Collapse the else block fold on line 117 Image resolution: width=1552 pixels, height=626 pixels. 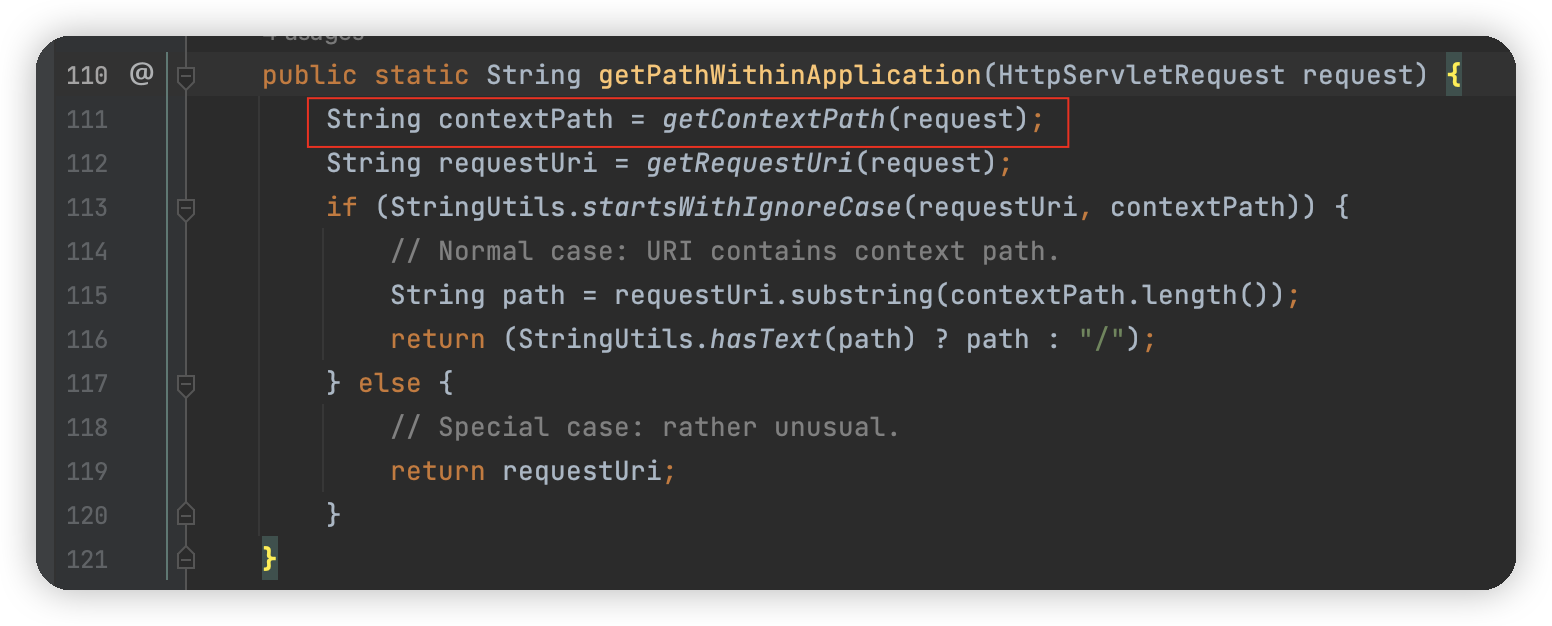(x=185, y=383)
